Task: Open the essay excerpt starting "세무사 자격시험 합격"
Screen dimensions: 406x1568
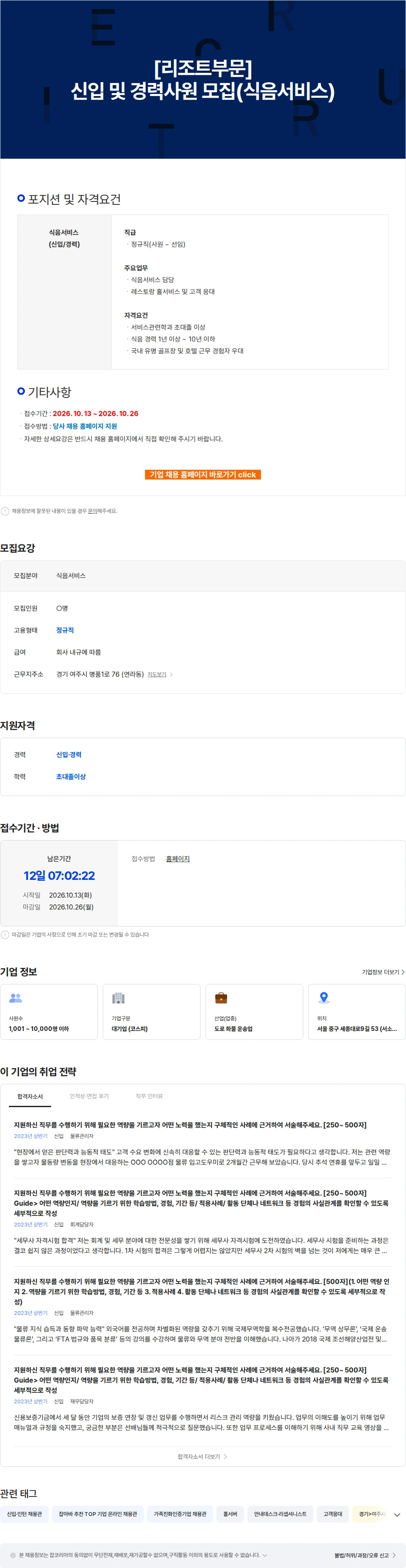Action: 200,1245
